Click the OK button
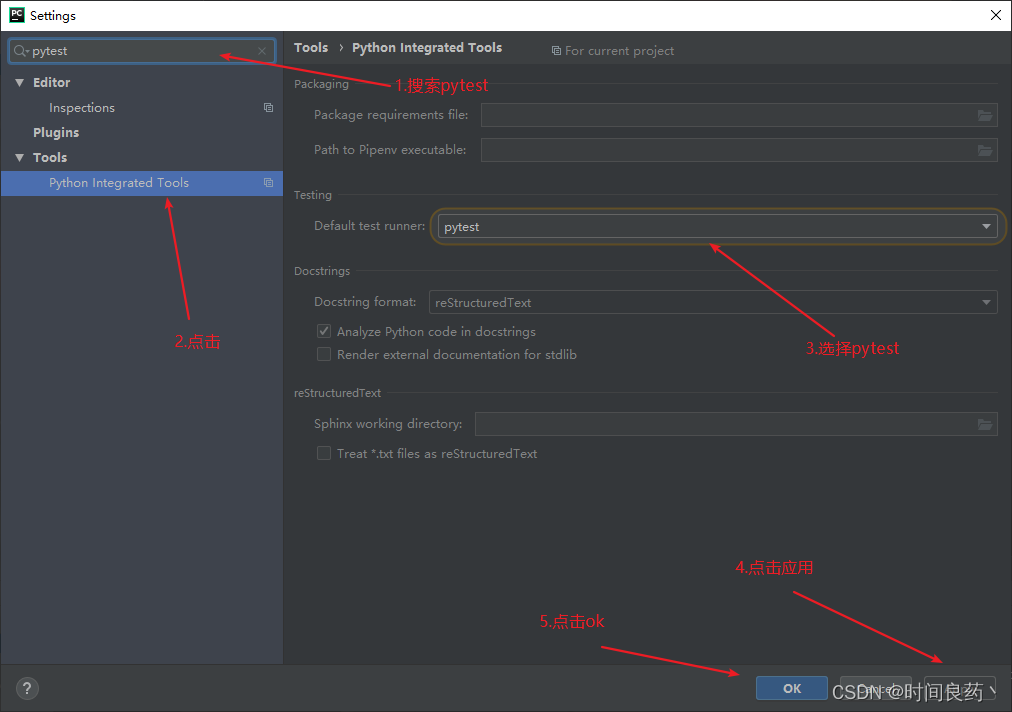Screen dimensions: 1012x712 [792, 688]
